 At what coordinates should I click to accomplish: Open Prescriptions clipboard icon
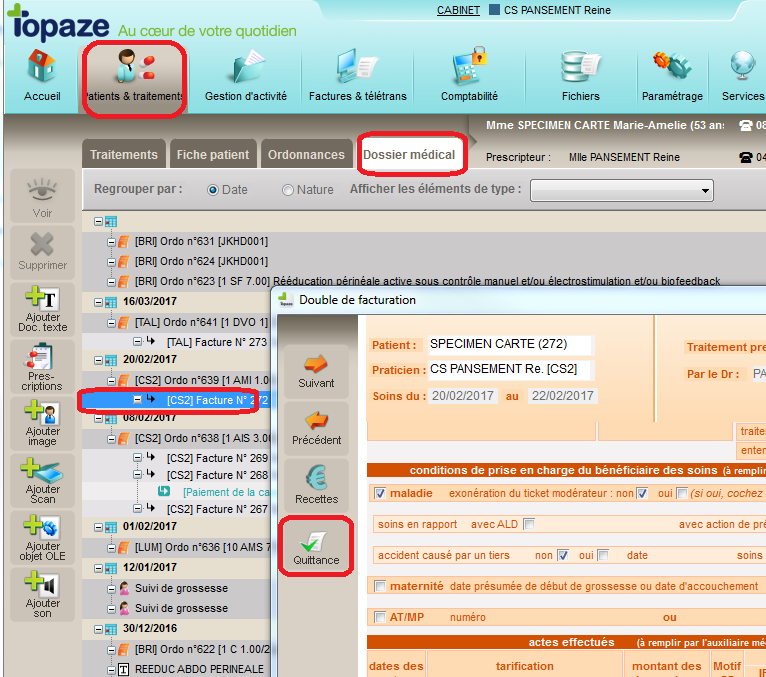(x=42, y=366)
